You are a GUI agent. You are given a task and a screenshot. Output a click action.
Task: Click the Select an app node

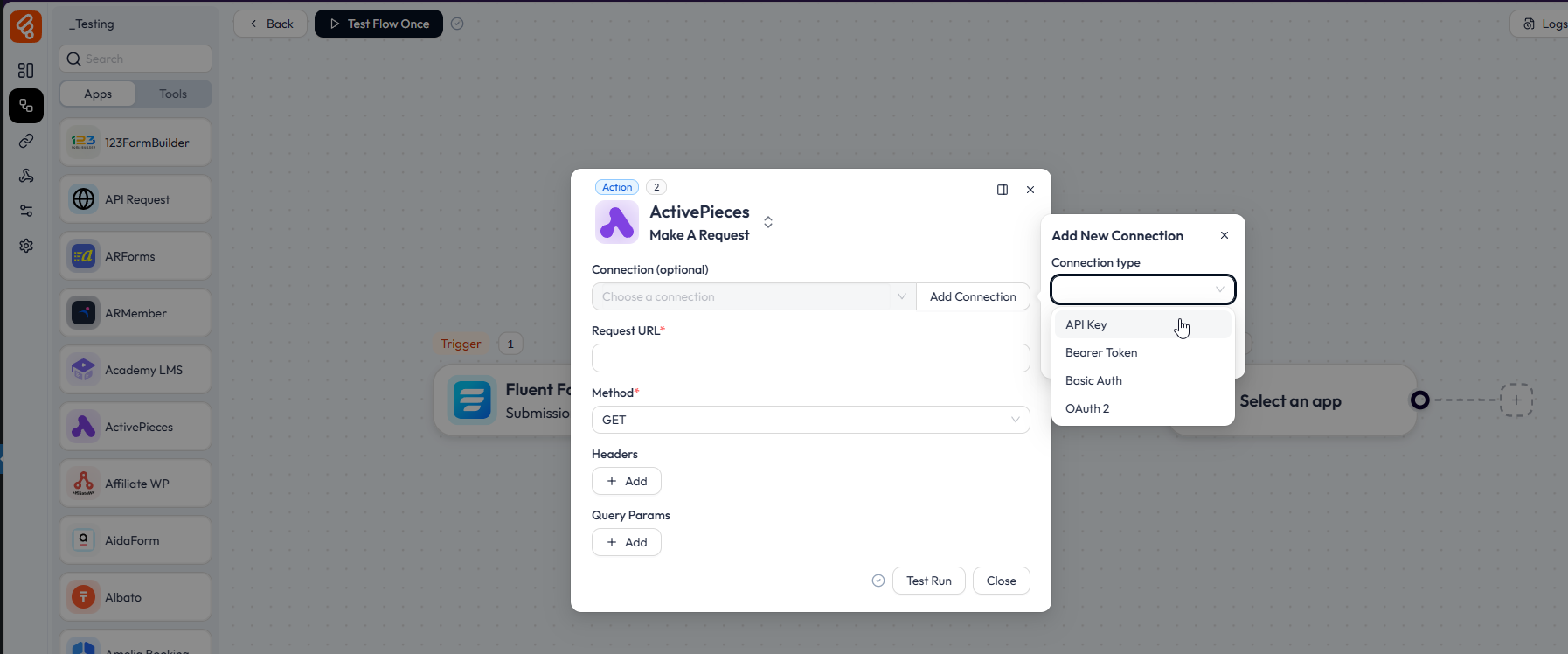[x=1290, y=401]
